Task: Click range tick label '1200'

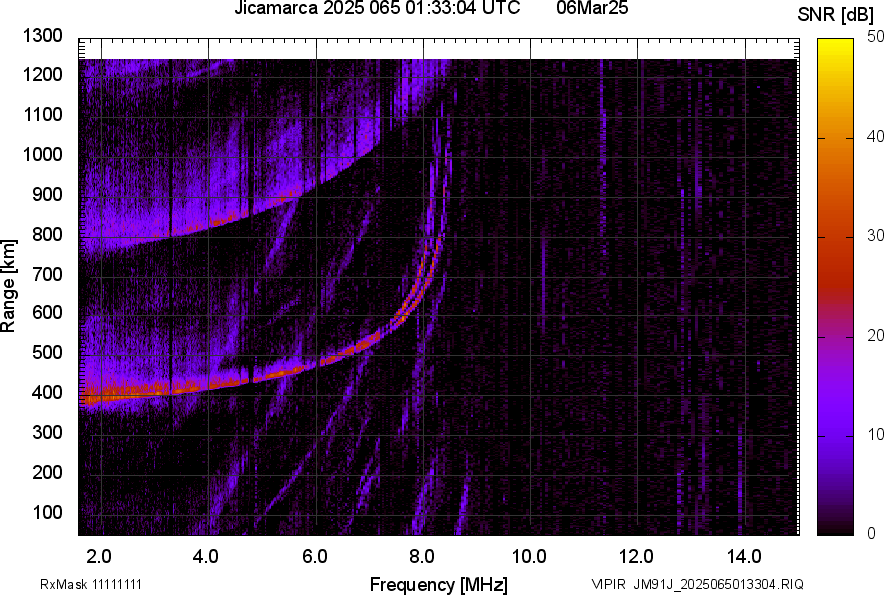Action: pyautogui.click(x=42, y=74)
